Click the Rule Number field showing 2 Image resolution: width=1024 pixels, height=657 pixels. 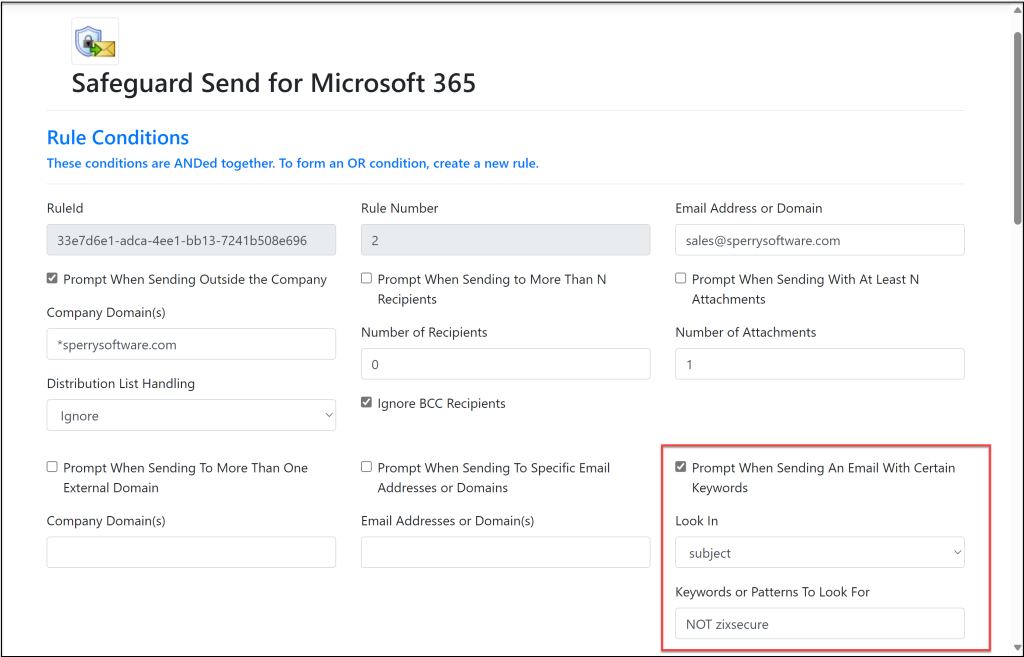coord(505,240)
